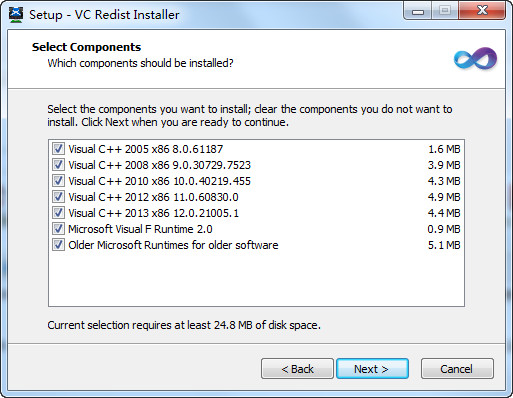513x398 pixels.
Task: Click the installer icon in title bar
Action: pos(16,15)
